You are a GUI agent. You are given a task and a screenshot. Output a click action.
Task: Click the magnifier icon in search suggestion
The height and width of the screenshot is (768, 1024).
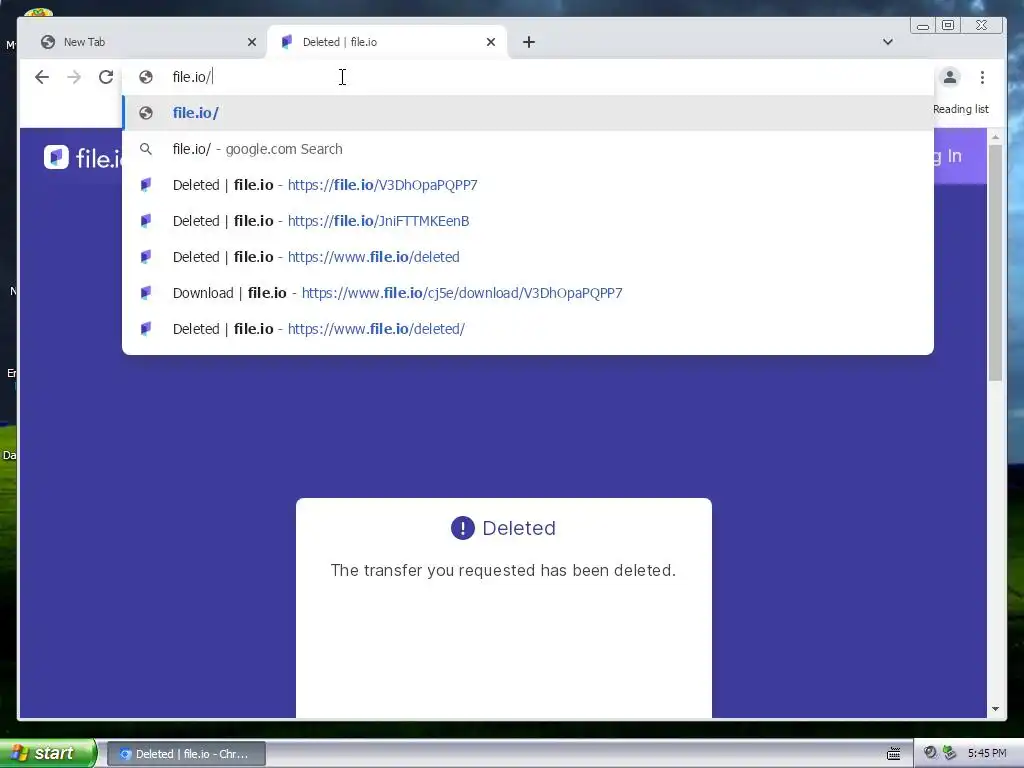tap(146, 149)
